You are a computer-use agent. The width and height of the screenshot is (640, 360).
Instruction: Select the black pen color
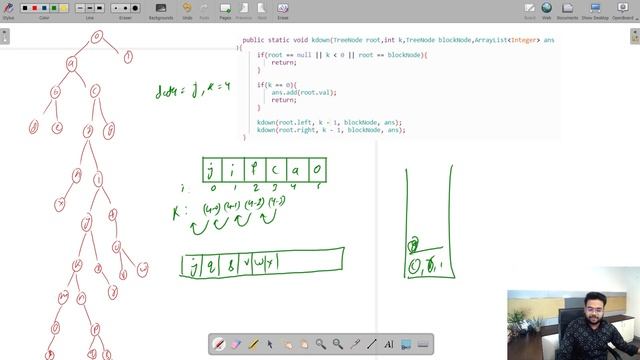click(25, 8)
